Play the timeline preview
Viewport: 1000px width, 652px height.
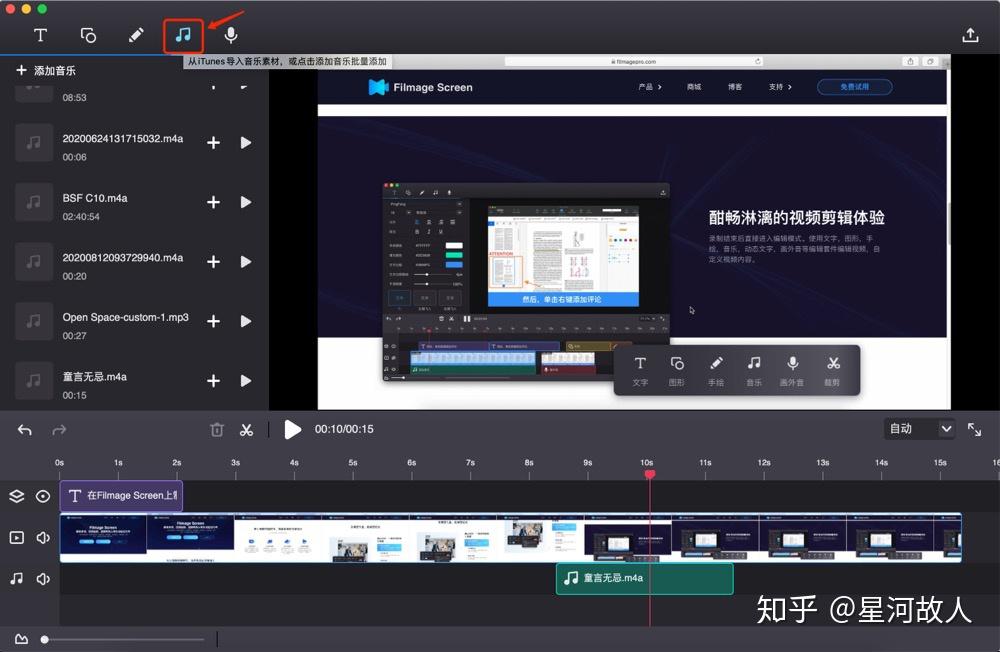(x=292, y=429)
